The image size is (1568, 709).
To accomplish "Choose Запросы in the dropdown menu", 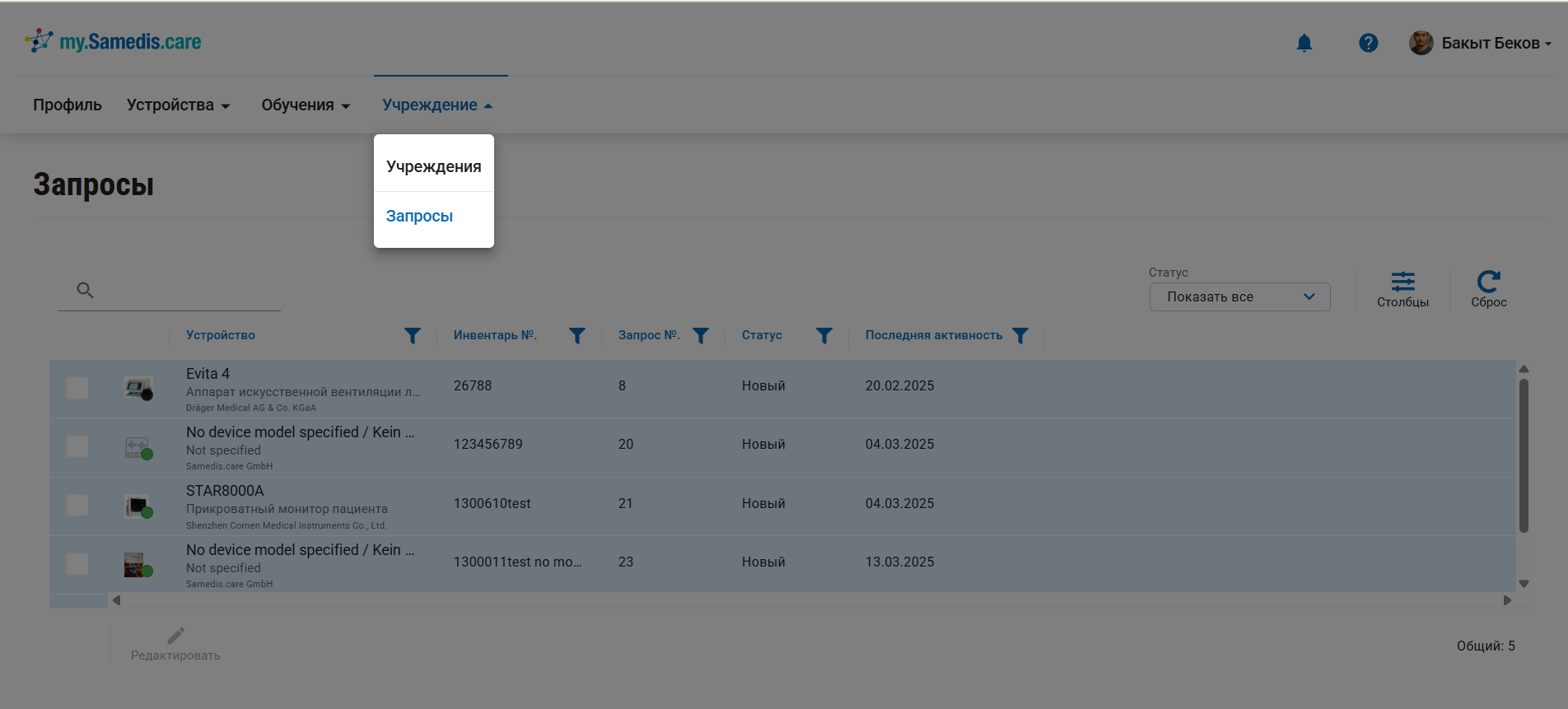I will point(419,216).
